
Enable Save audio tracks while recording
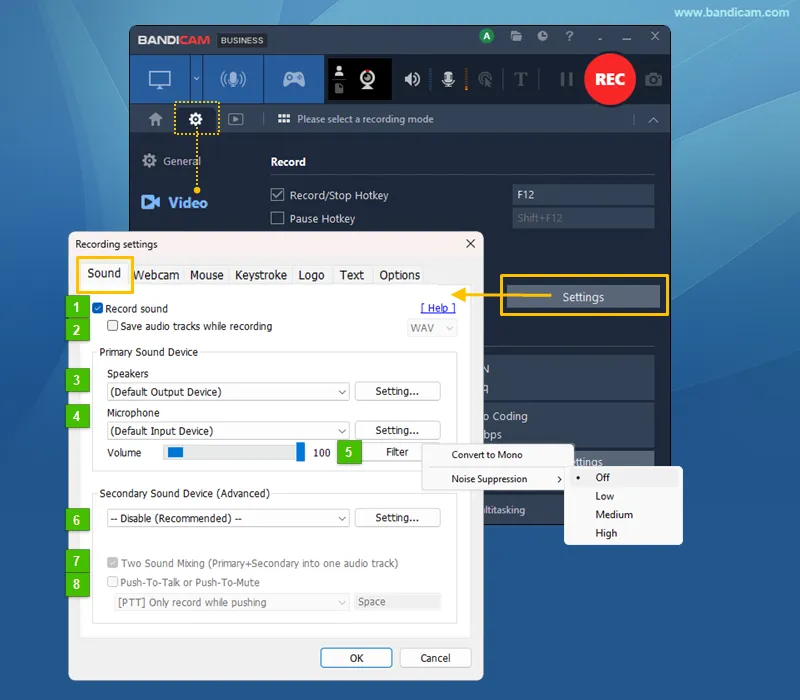click(112, 326)
